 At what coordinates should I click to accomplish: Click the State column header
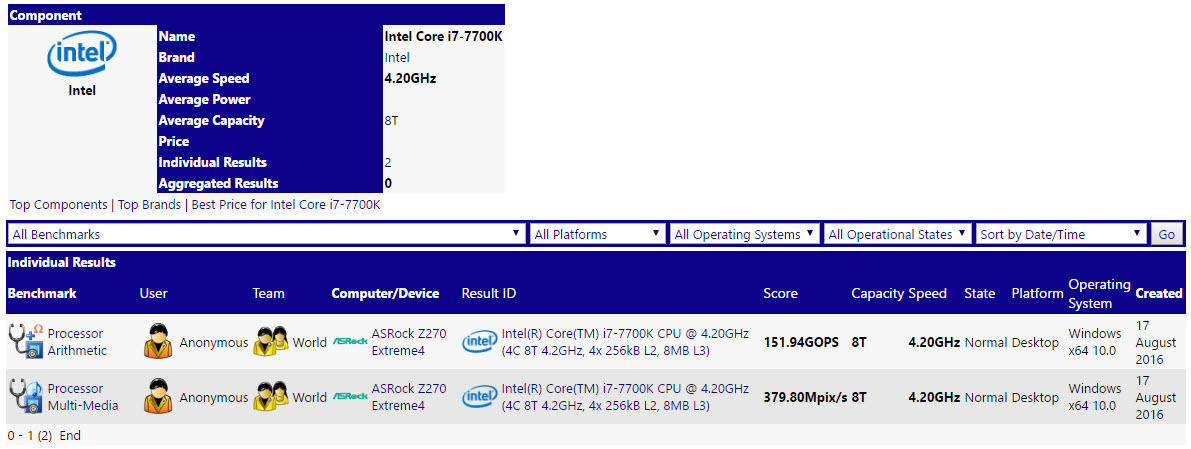tap(980, 293)
